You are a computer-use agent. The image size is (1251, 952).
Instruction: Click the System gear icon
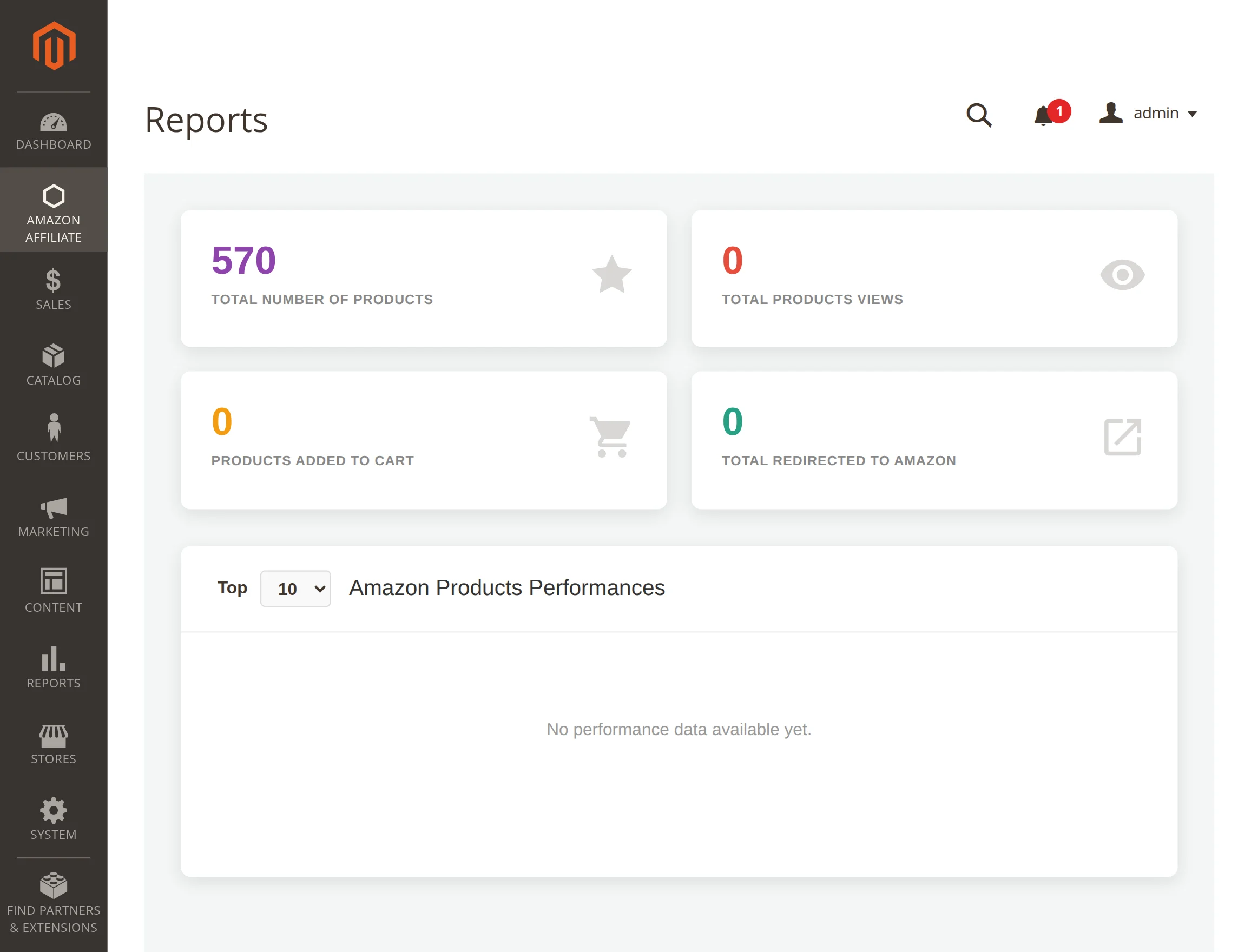coord(53,810)
